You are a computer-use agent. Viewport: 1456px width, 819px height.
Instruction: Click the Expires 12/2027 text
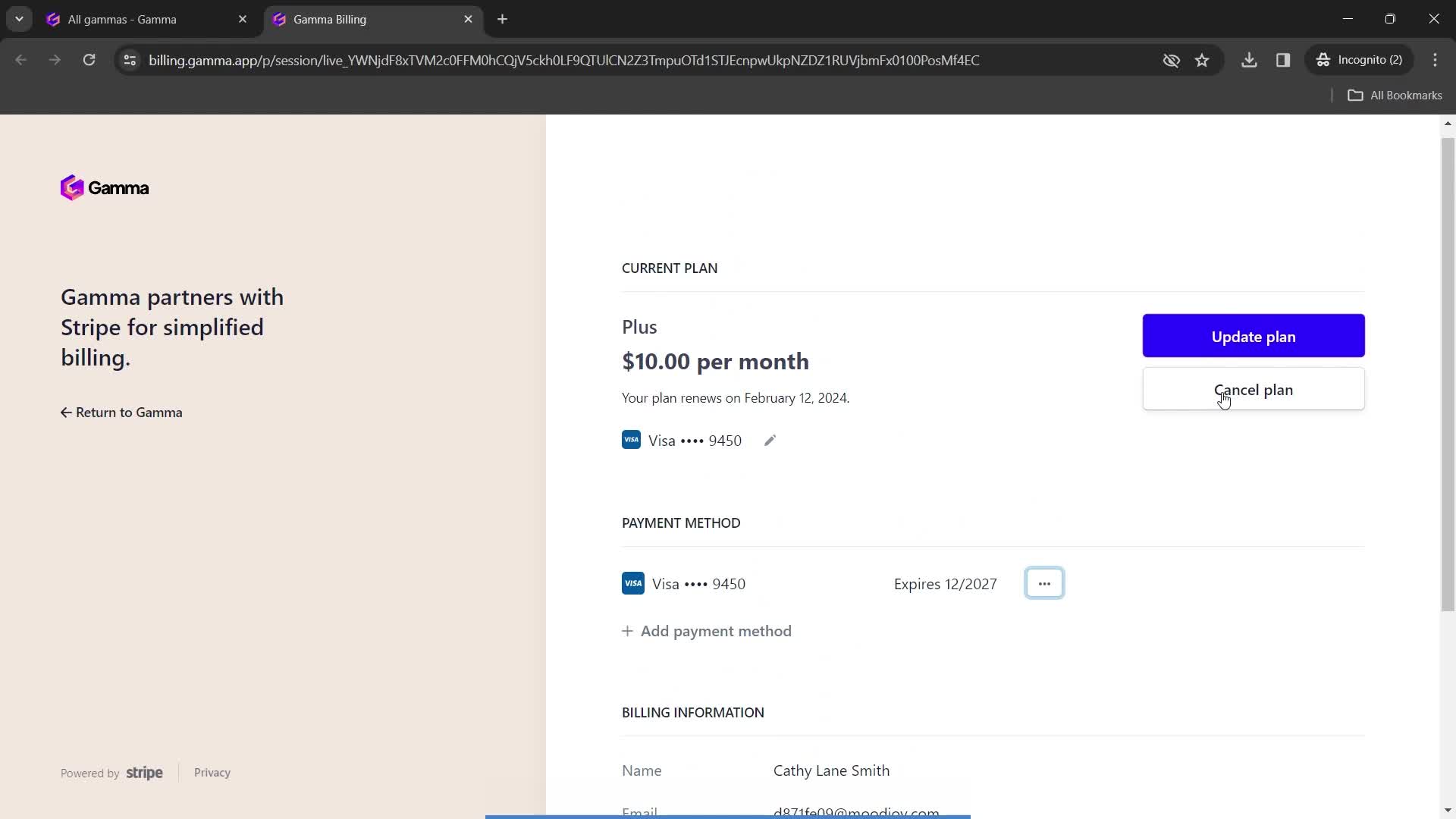pyautogui.click(x=945, y=584)
